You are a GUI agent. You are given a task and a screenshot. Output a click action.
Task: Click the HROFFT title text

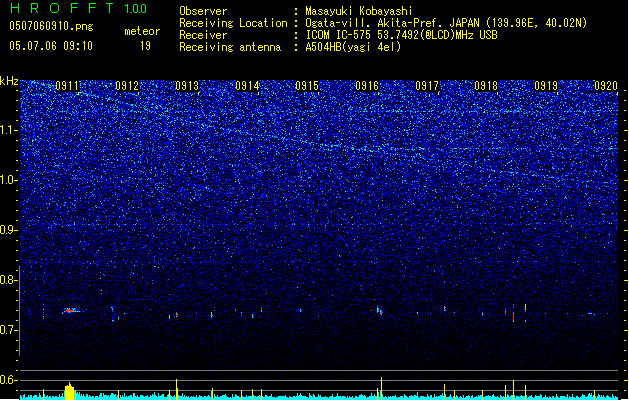[x=63, y=8]
